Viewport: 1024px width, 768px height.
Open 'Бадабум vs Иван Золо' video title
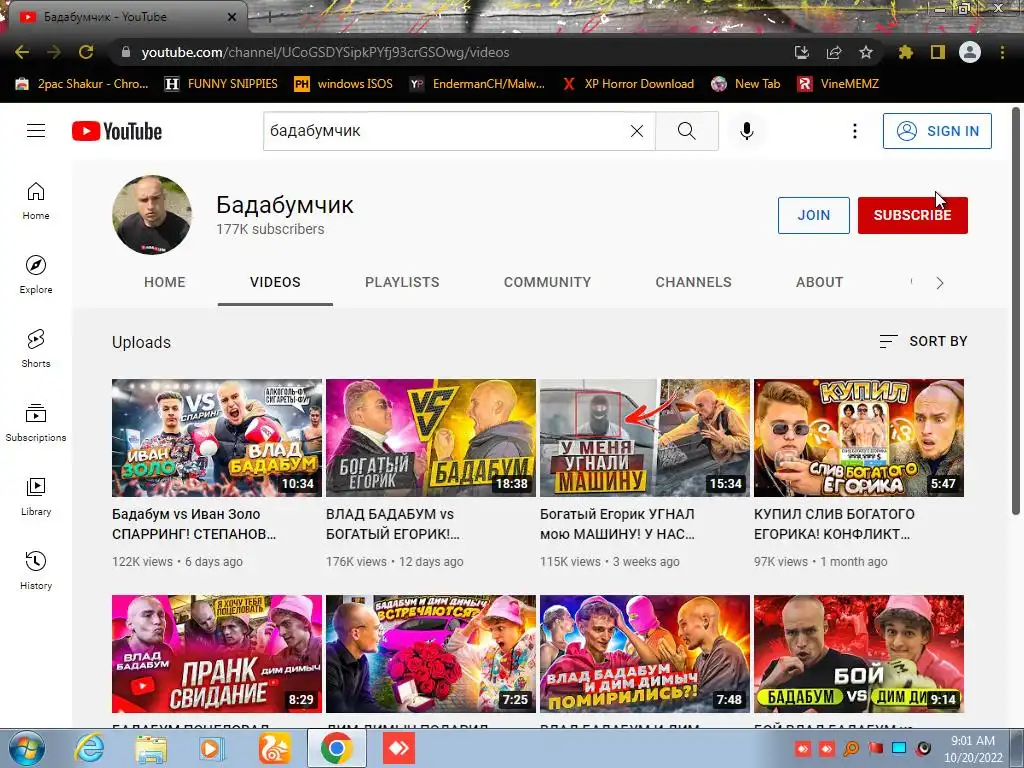pos(194,524)
